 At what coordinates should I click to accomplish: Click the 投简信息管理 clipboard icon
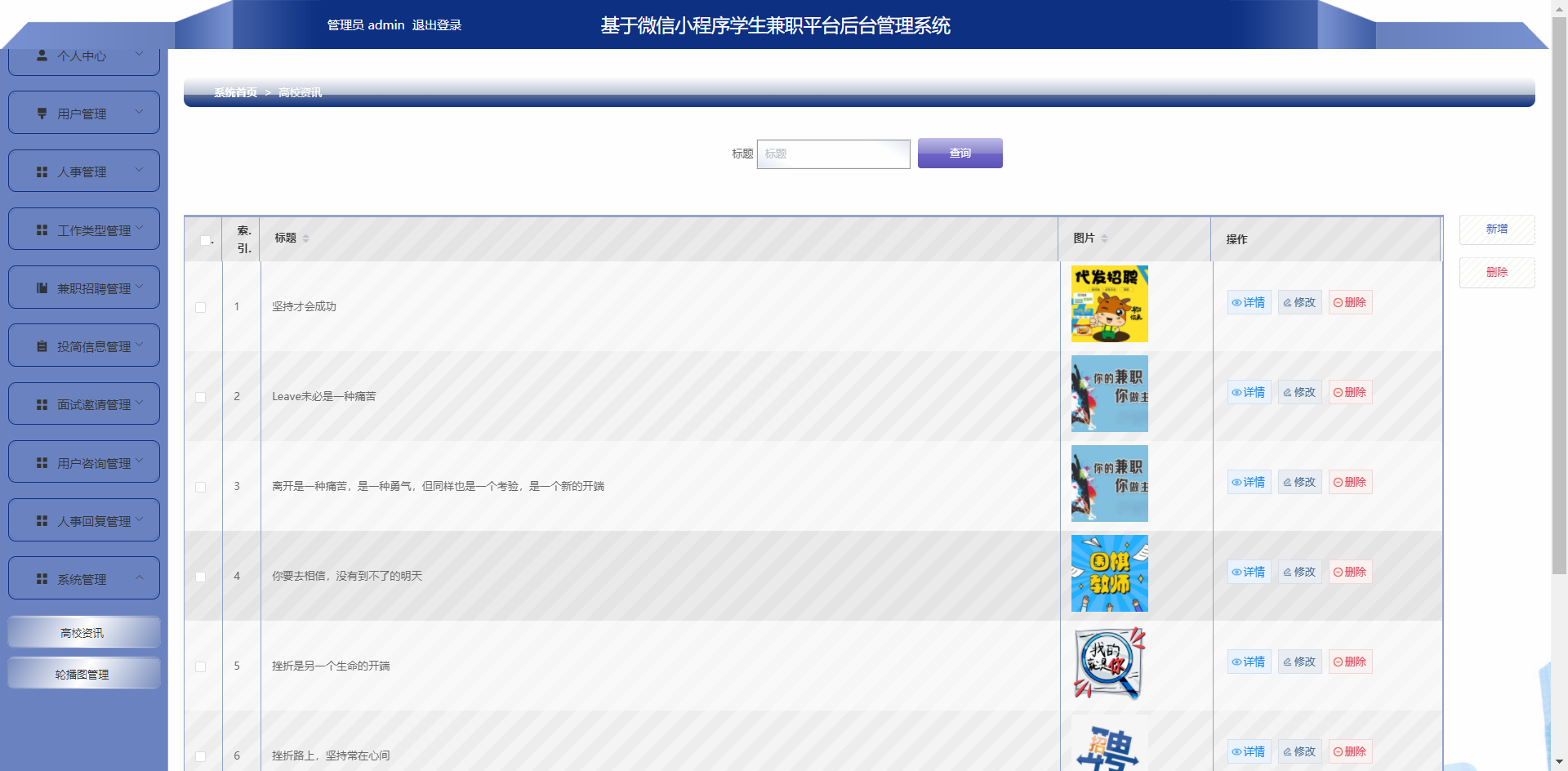click(x=42, y=346)
